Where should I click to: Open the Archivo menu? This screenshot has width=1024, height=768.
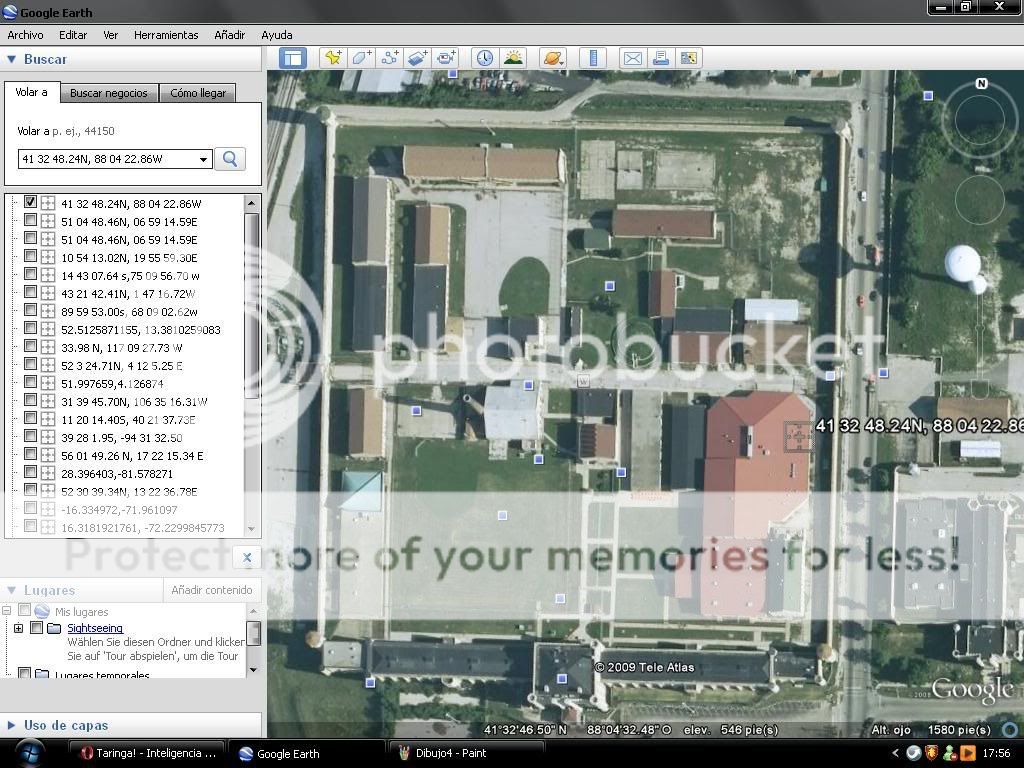coord(25,35)
